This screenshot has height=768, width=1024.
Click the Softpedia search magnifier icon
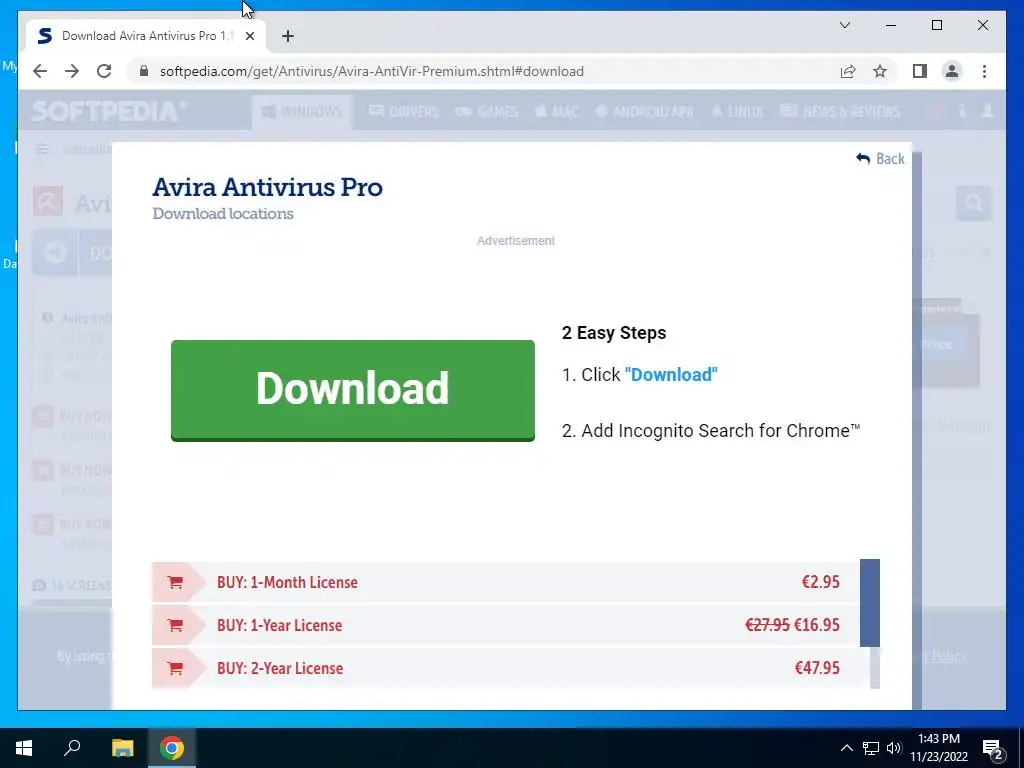pos(974,204)
